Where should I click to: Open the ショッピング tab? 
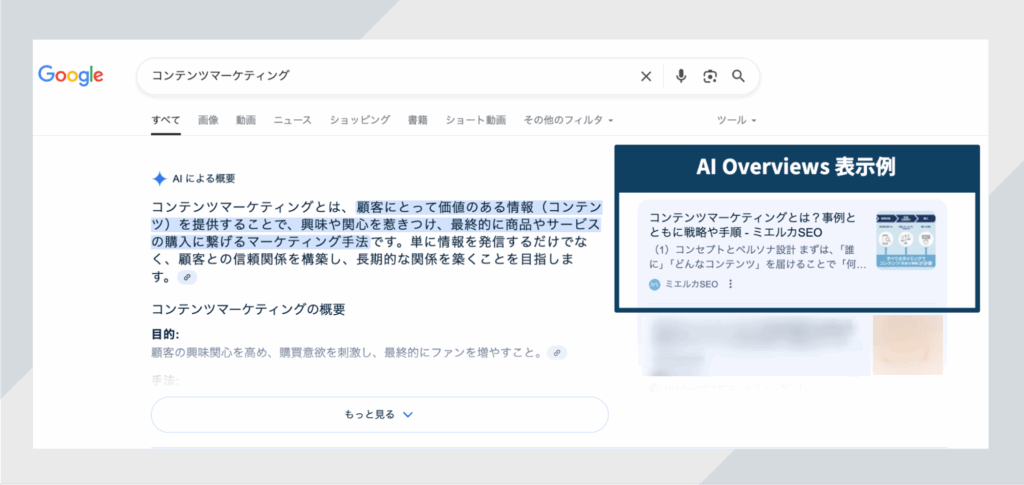pos(360,120)
